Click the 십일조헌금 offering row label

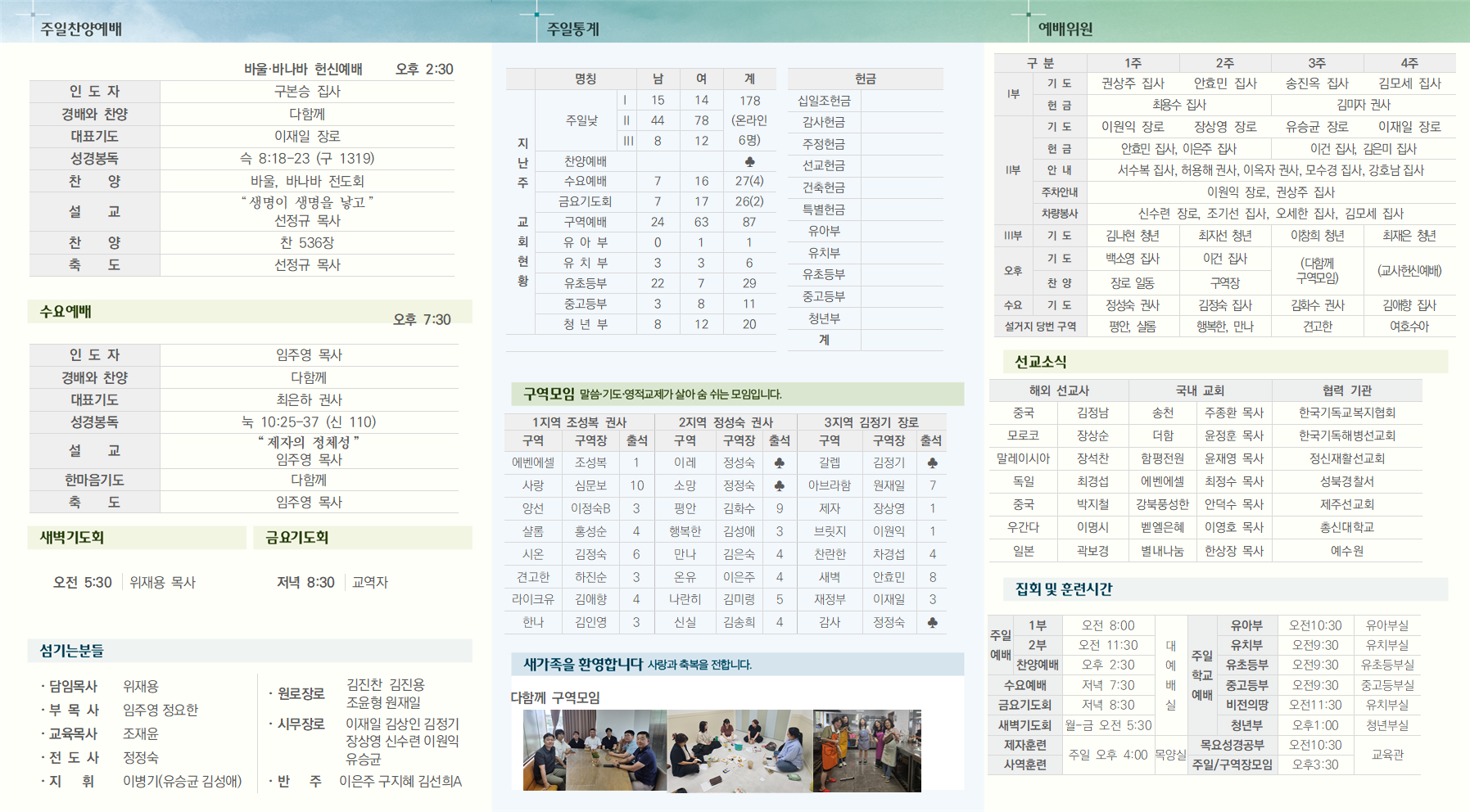tap(825, 101)
